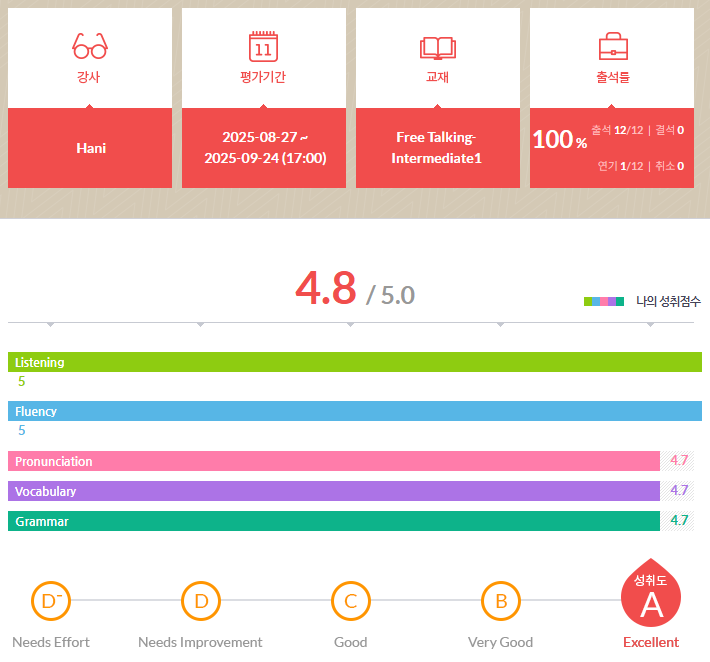Click the open book textbook icon

(437, 46)
